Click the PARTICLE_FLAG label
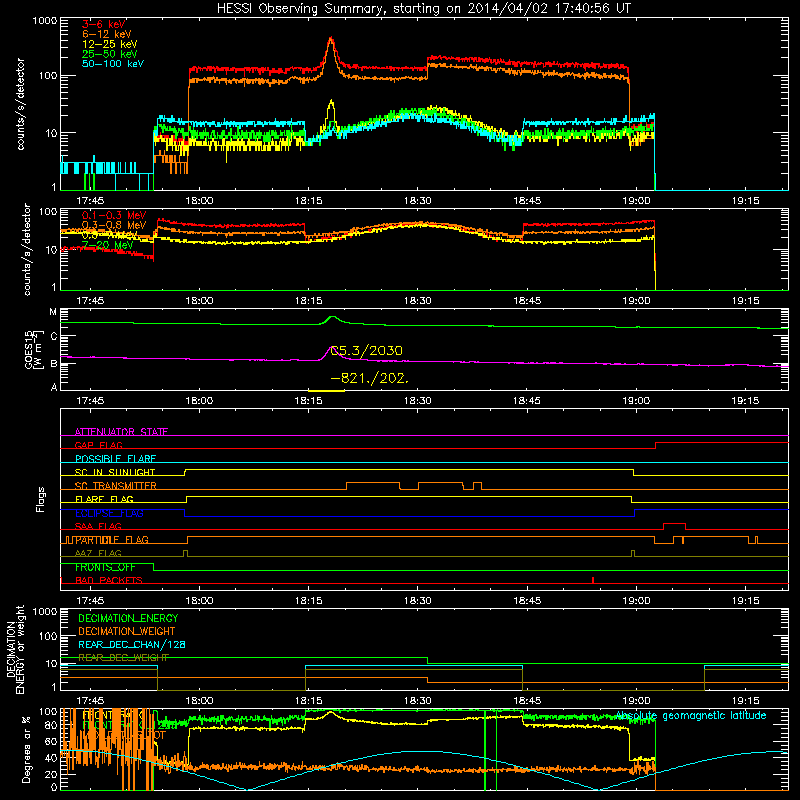Image resolution: width=800 pixels, height=800 pixels. click(112, 540)
